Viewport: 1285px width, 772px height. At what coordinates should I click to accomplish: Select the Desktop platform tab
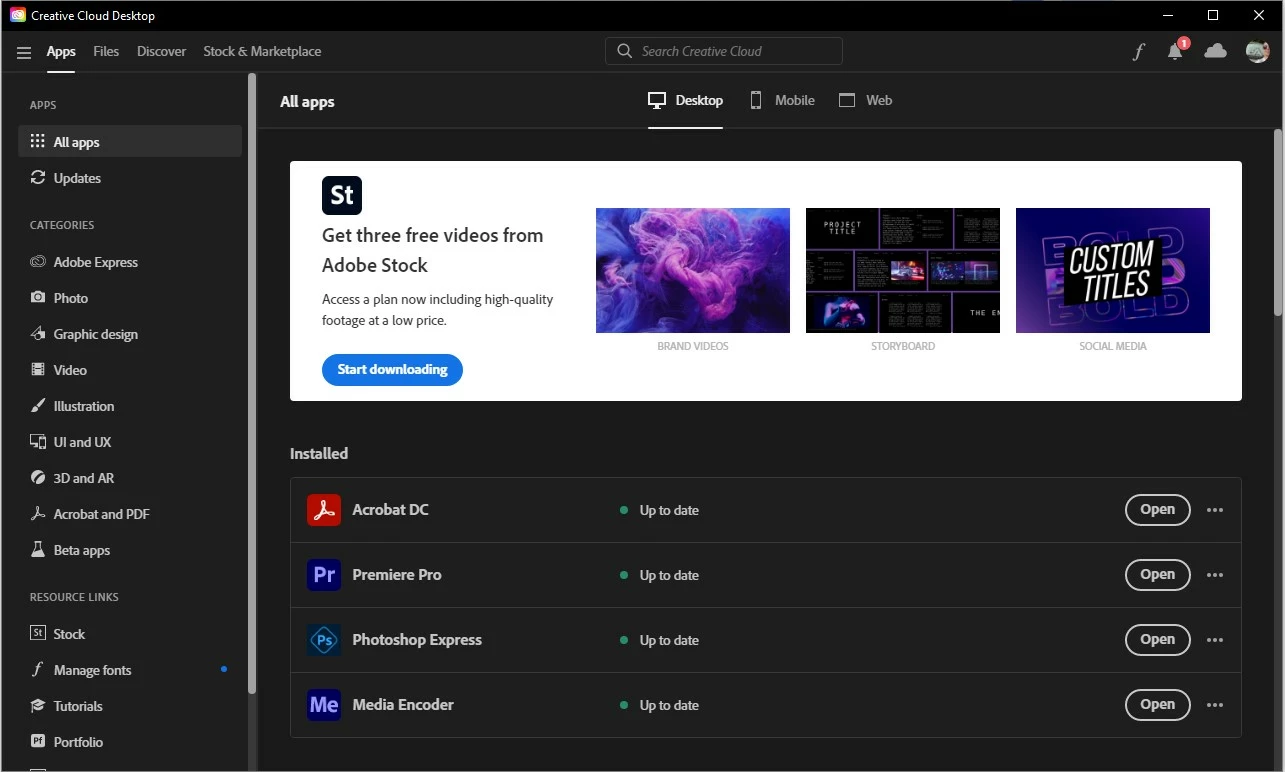[x=685, y=100]
